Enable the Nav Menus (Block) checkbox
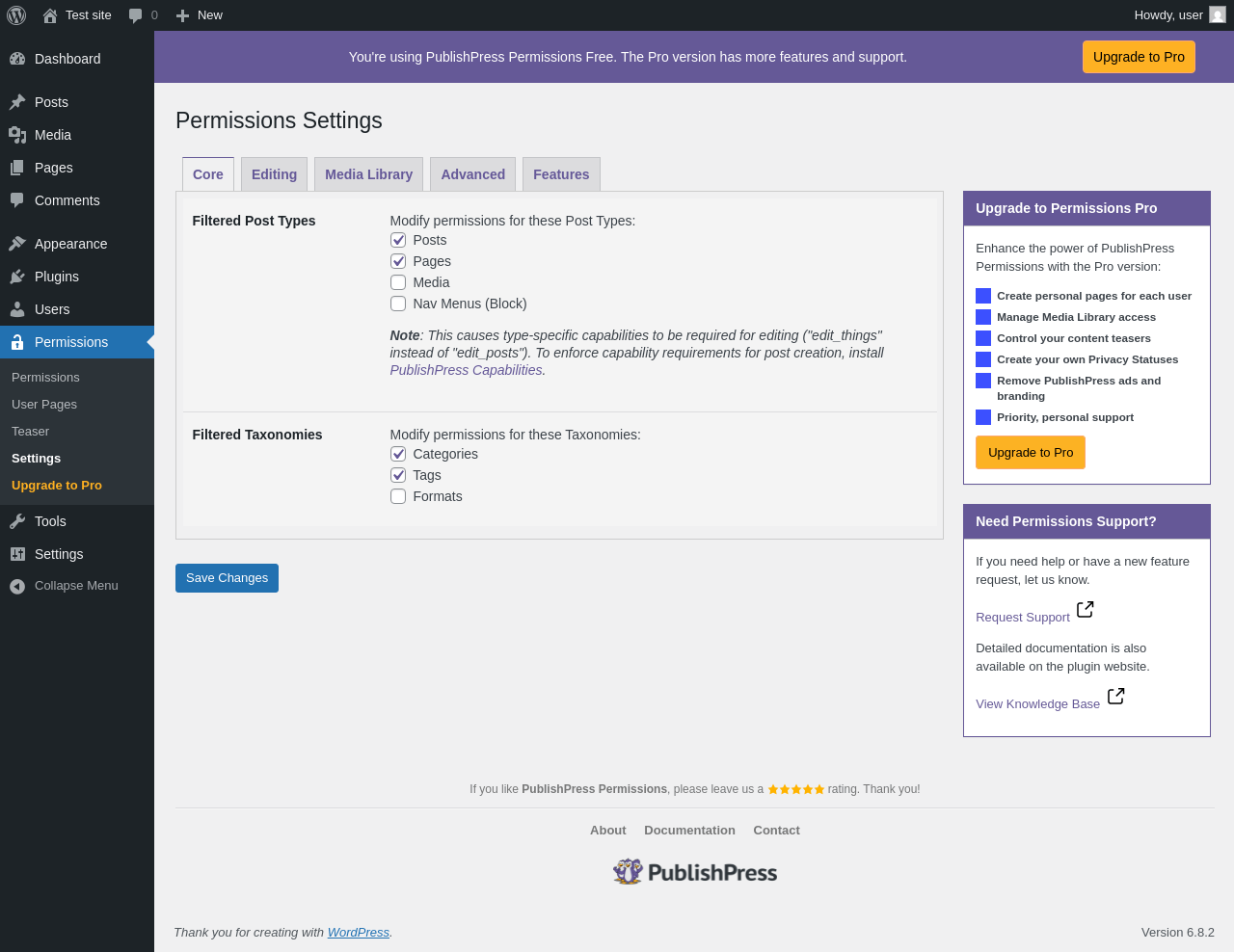 tap(398, 304)
